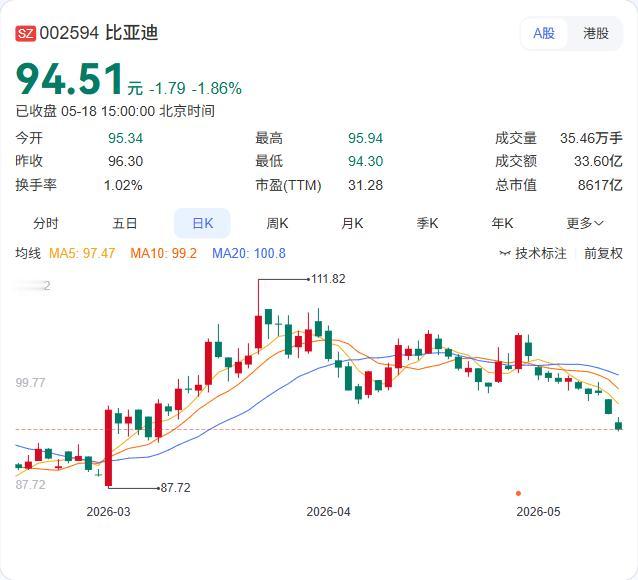Image resolution: width=638 pixels, height=580 pixels.
Task: Expand the 更多 dropdown
Action: [585, 223]
